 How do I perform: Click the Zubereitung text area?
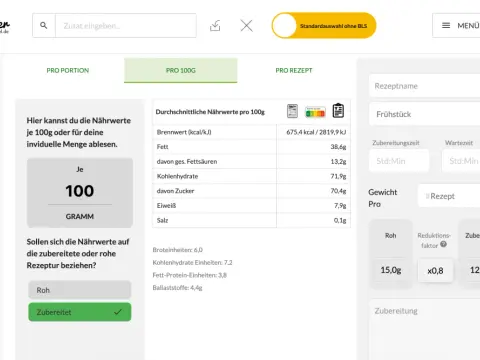click(424, 329)
